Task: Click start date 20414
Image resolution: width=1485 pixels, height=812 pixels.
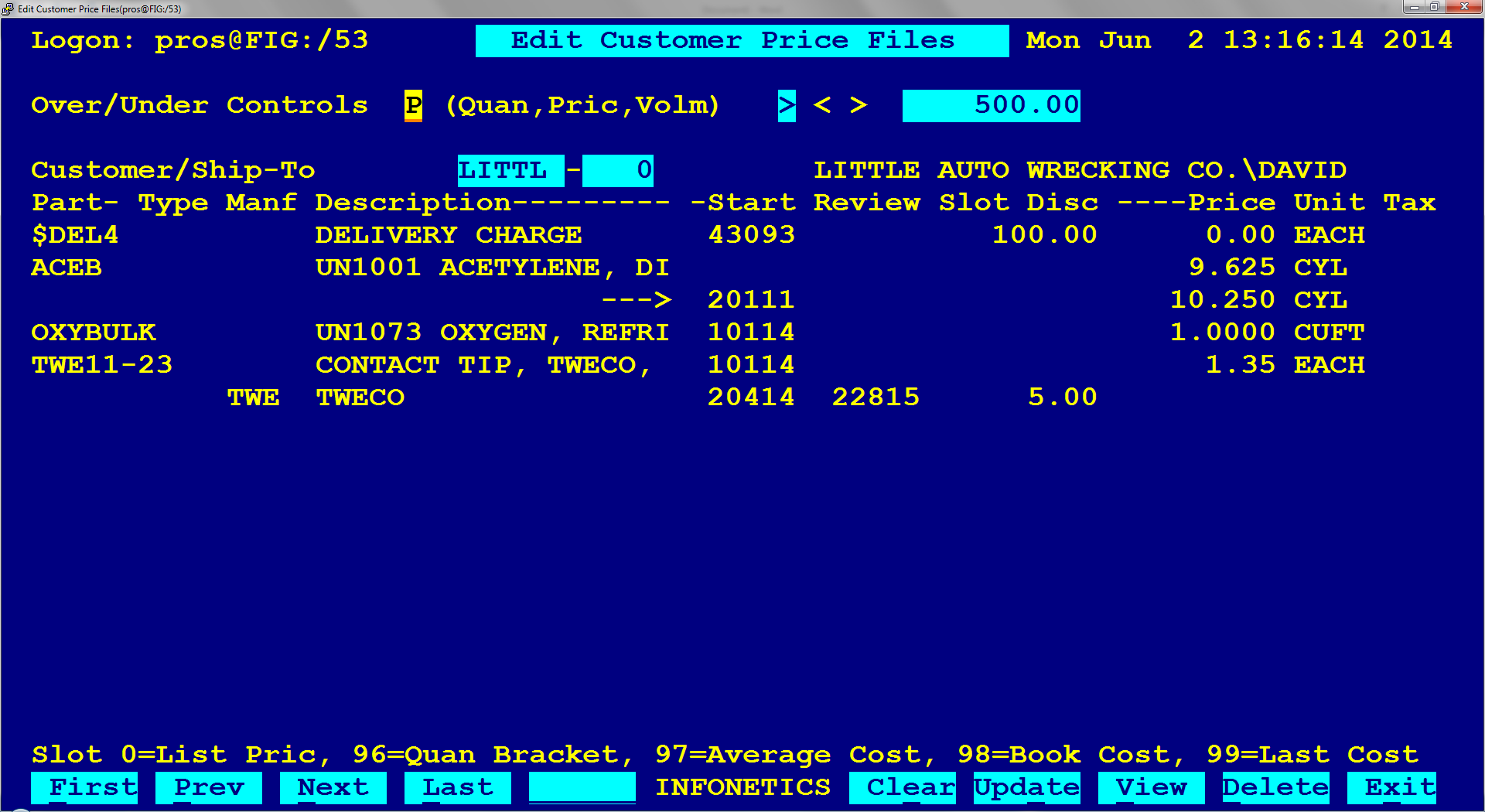Action: [x=752, y=397]
